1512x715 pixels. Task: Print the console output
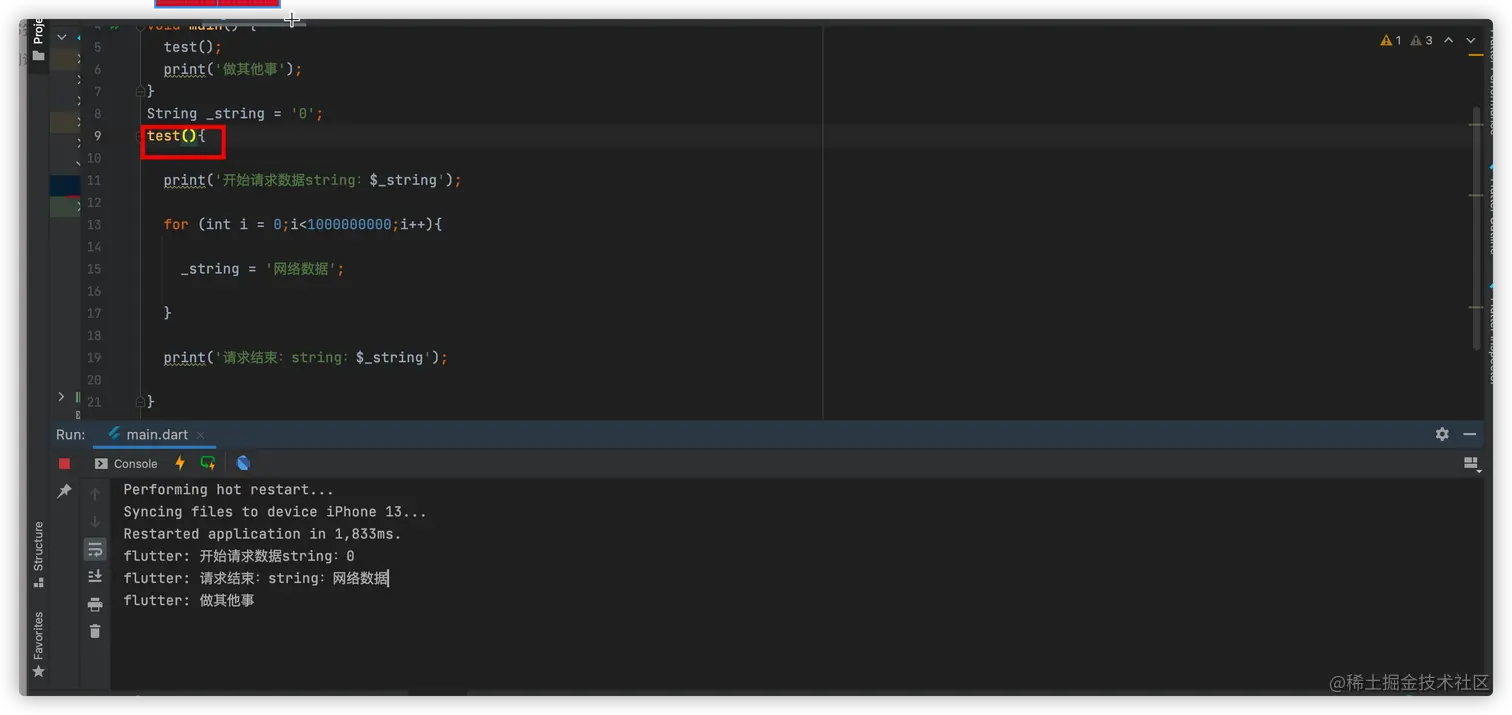95,604
